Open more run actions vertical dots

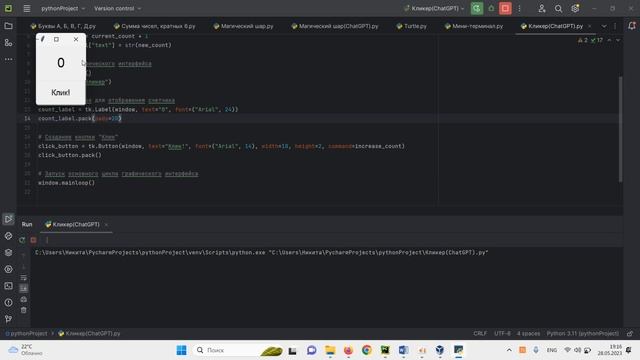[519, 8]
